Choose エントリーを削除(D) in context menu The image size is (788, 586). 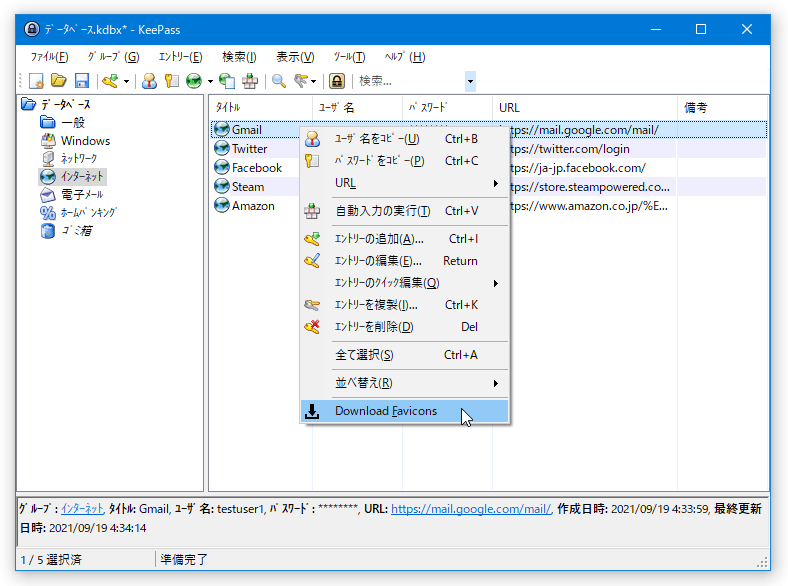pos(405,327)
